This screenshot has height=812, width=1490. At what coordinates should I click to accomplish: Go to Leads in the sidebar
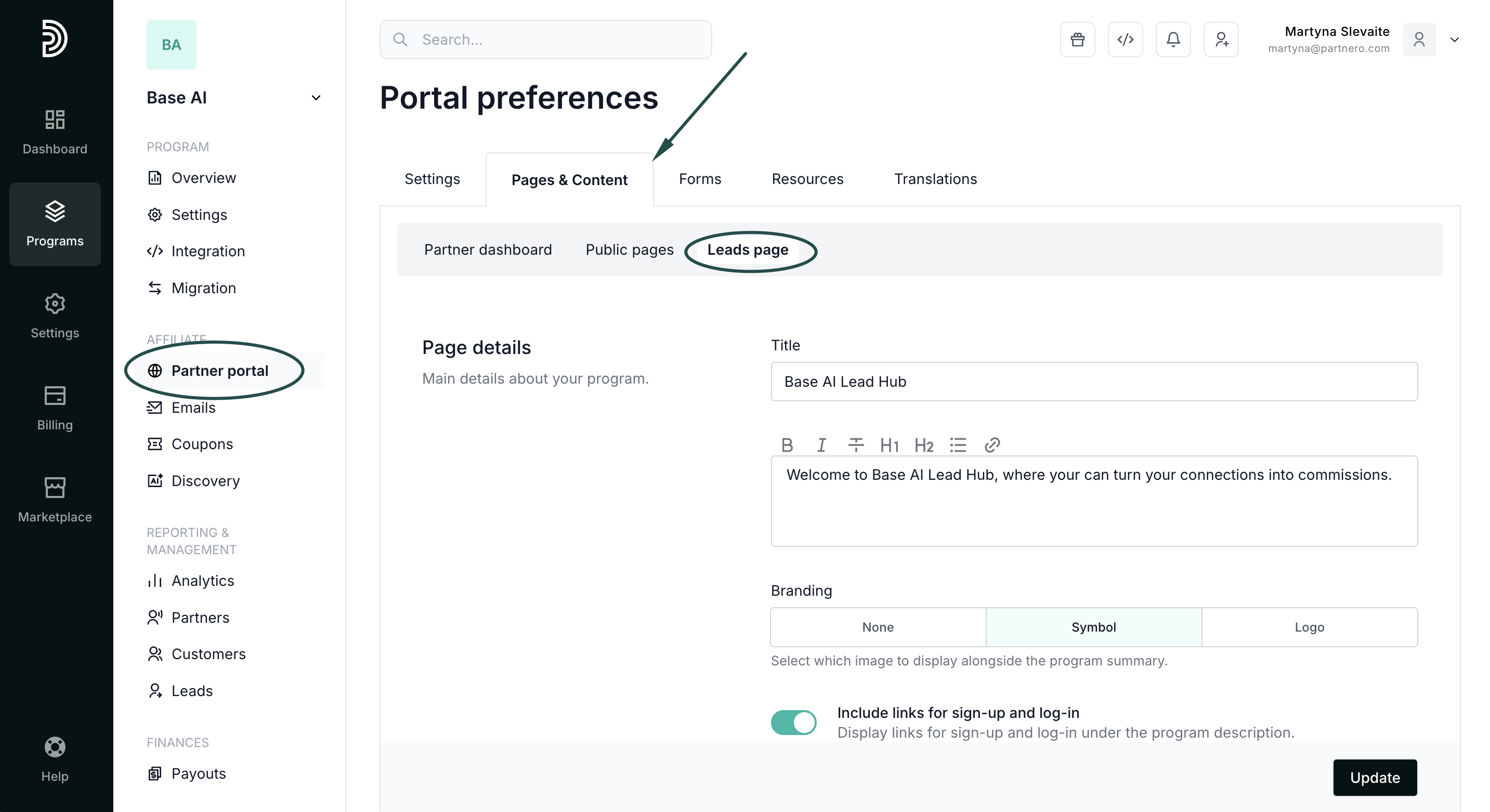(x=192, y=690)
